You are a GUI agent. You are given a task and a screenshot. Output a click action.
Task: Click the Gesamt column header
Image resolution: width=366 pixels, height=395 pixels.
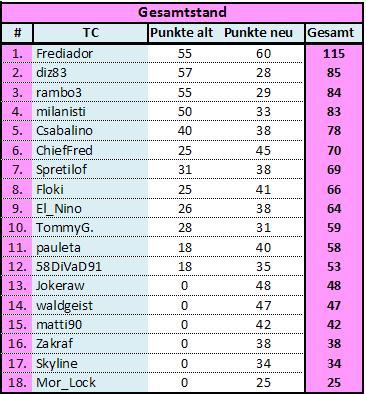334,33
